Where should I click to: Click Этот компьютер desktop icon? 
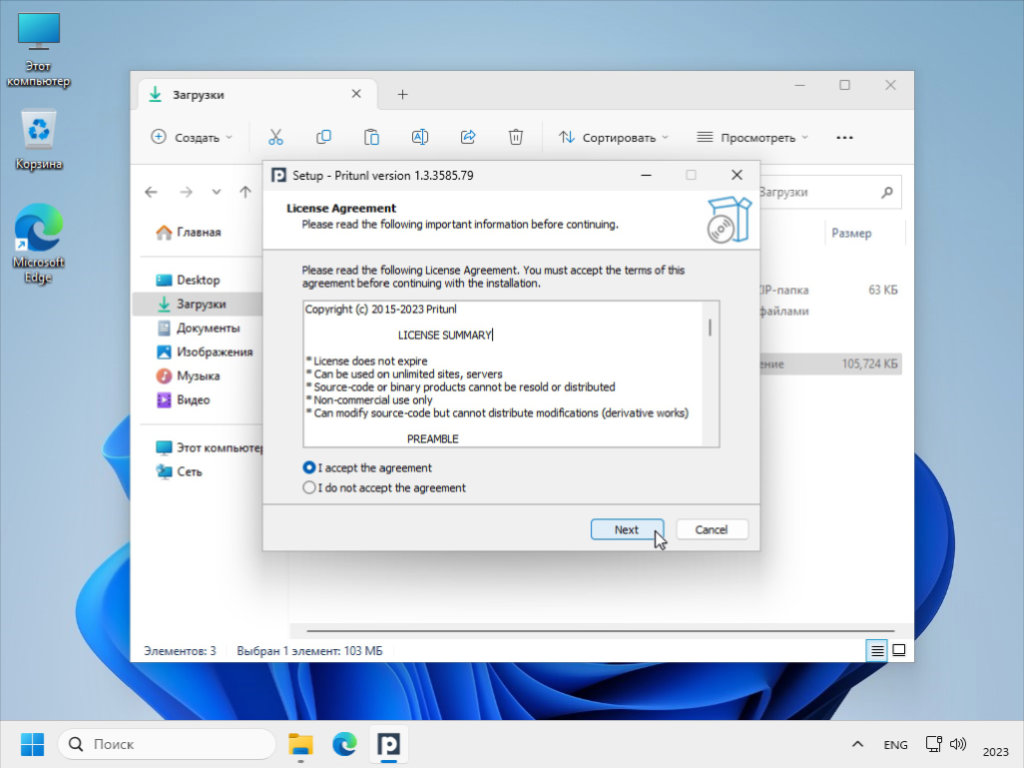tap(39, 50)
